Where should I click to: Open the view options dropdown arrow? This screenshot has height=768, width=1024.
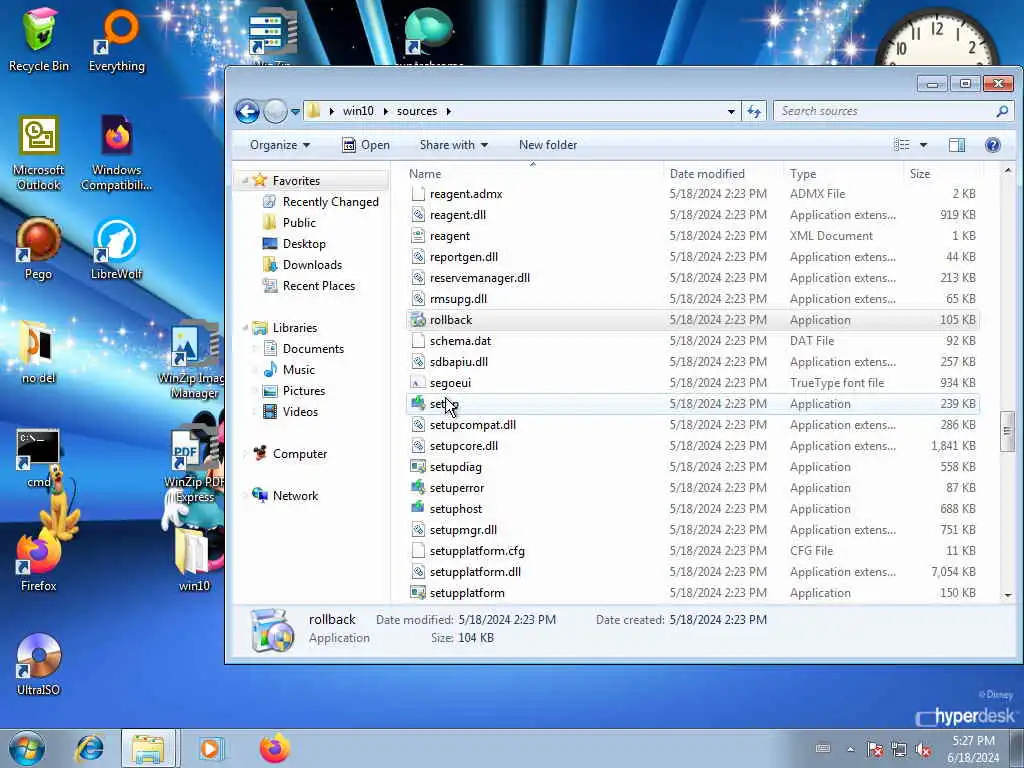click(x=923, y=145)
